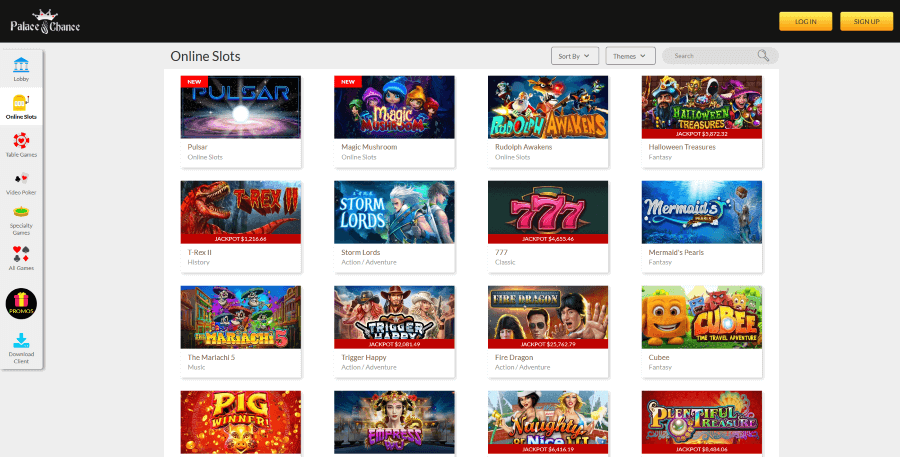
Task: Click the History label under T-Rex II
Action: point(199,262)
